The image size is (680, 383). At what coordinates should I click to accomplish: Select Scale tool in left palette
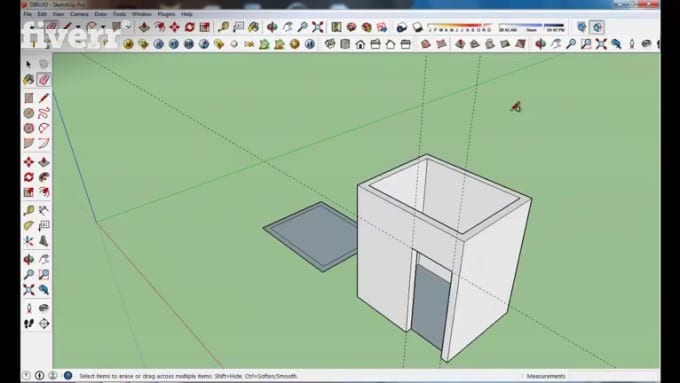[x=29, y=192]
